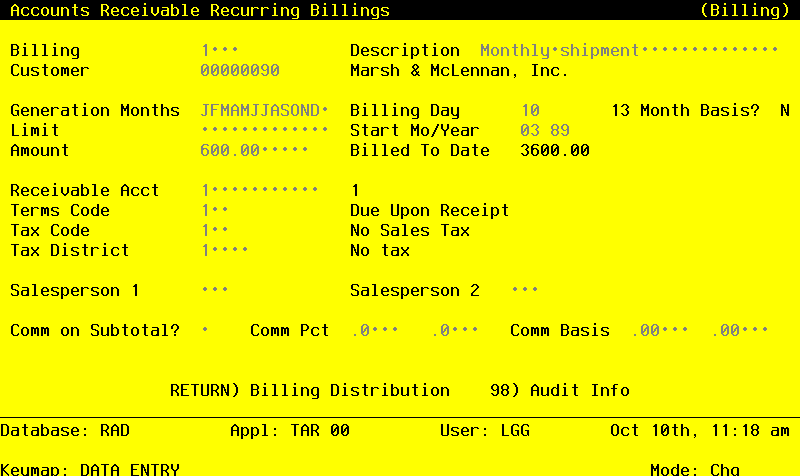Select the Tax District field
Image resolution: width=800 pixels, height=476 pixels.
[x=224, y=250]
